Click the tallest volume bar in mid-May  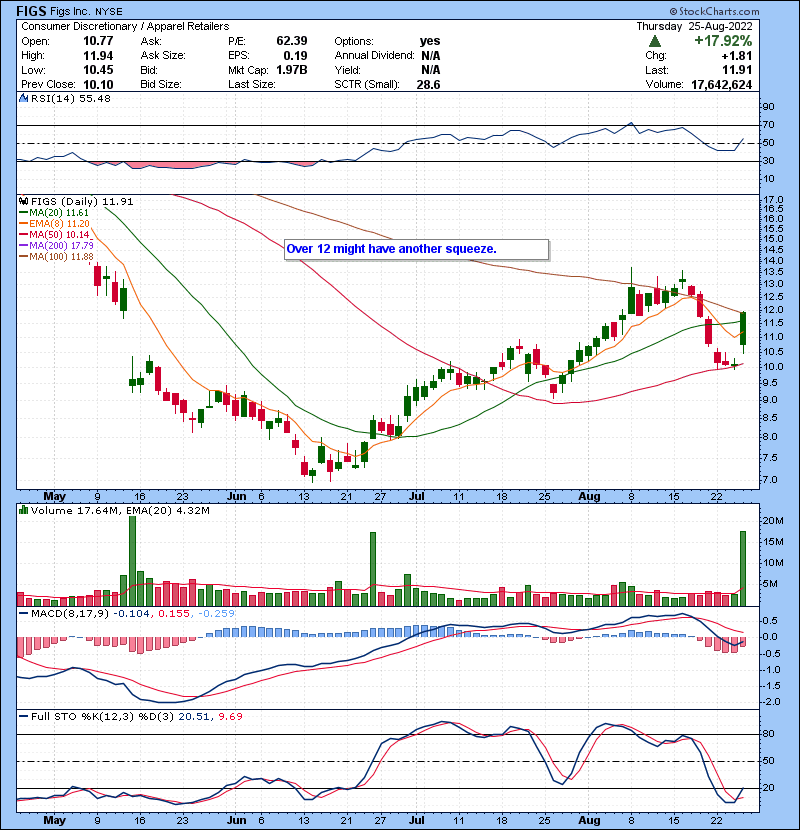pos(132,561)
